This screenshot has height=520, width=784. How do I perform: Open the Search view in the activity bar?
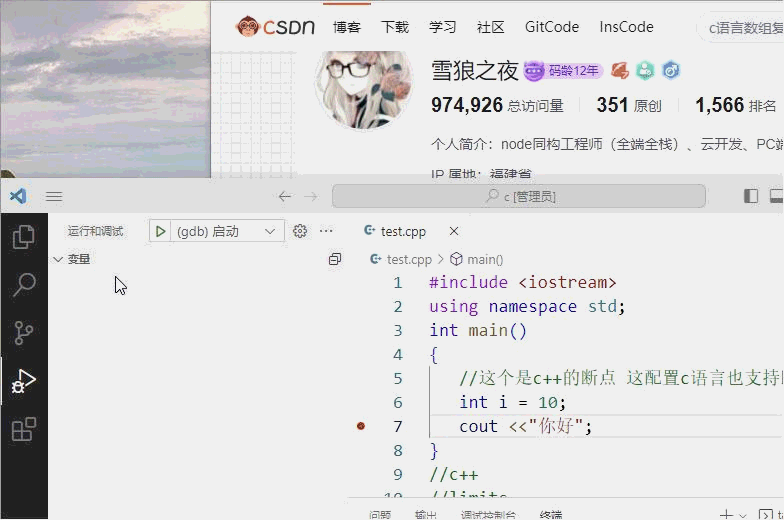(x=24, y=284)
